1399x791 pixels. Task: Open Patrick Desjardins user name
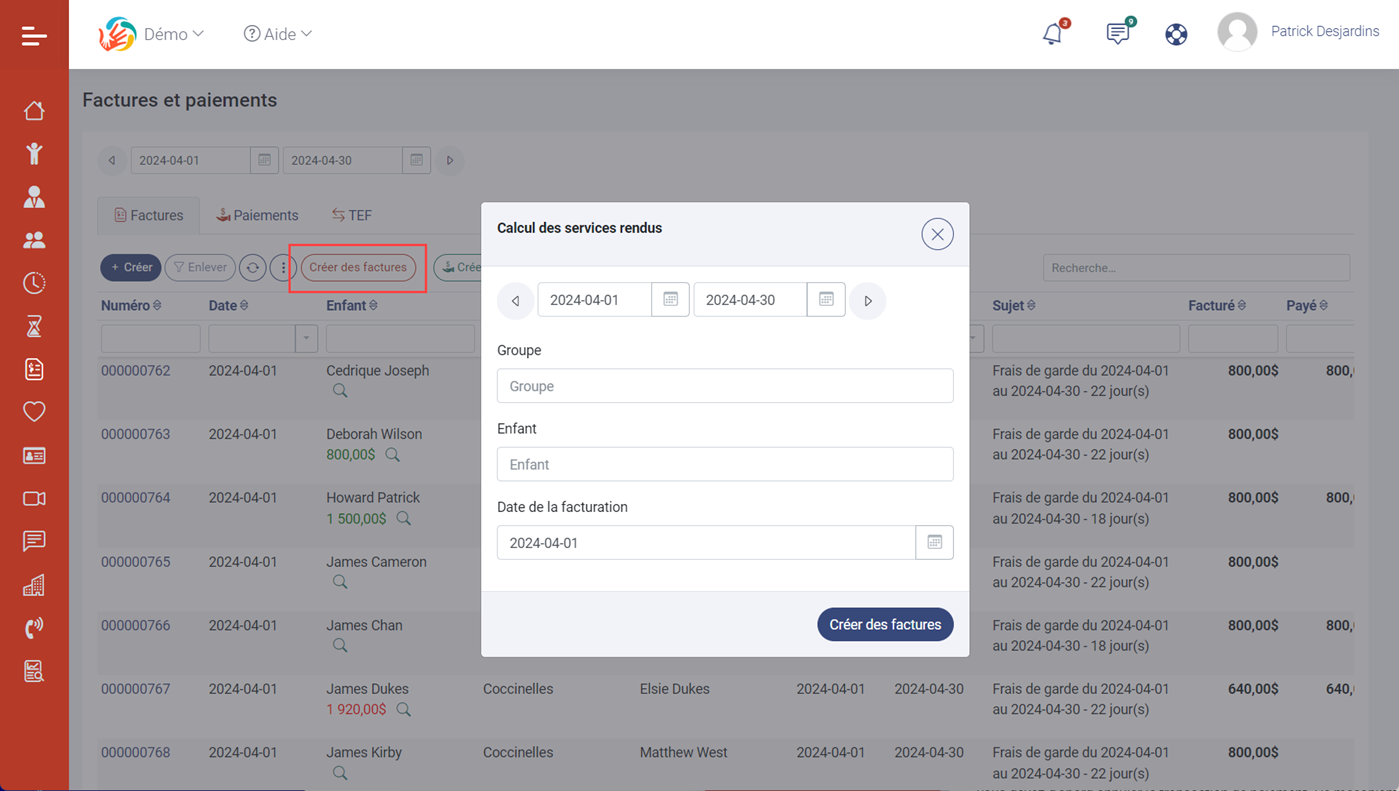click(x=1325, y=32)
